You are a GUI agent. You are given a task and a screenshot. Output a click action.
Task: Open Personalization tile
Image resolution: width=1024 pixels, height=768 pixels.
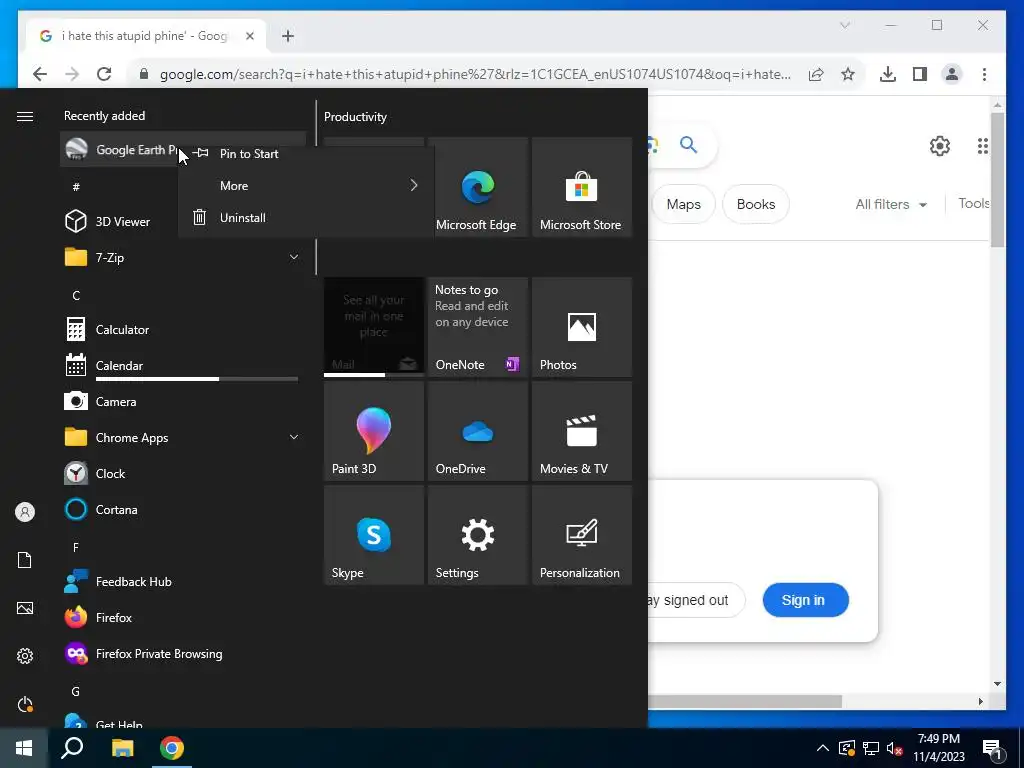(582, 535)
